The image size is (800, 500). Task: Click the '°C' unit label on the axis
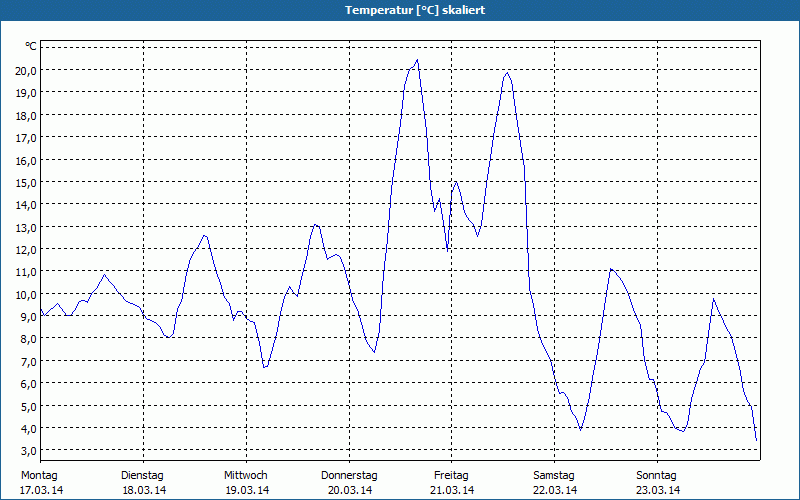pyautogui.click(x=31, y=46)
